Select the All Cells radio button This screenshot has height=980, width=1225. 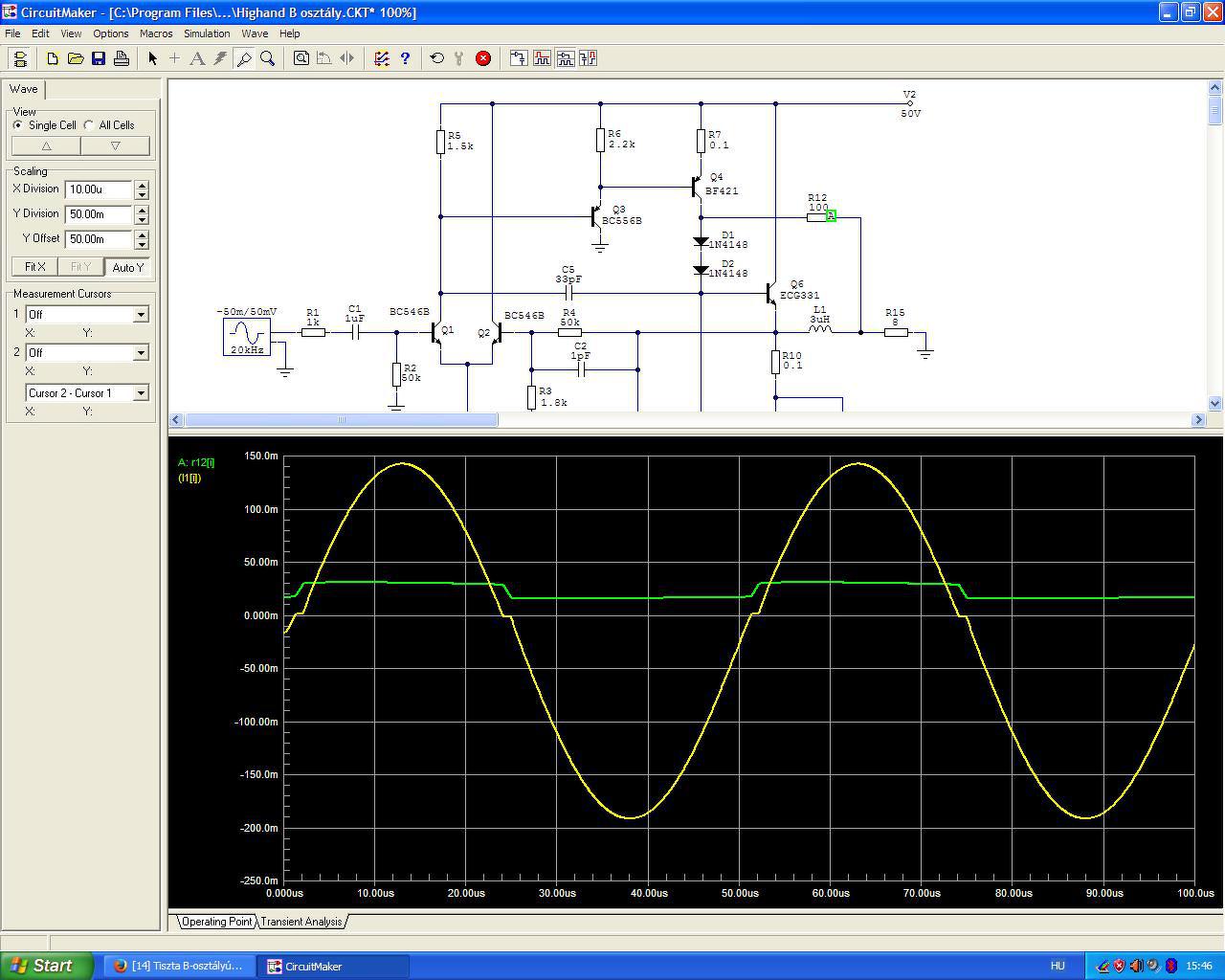coord(89,125)
